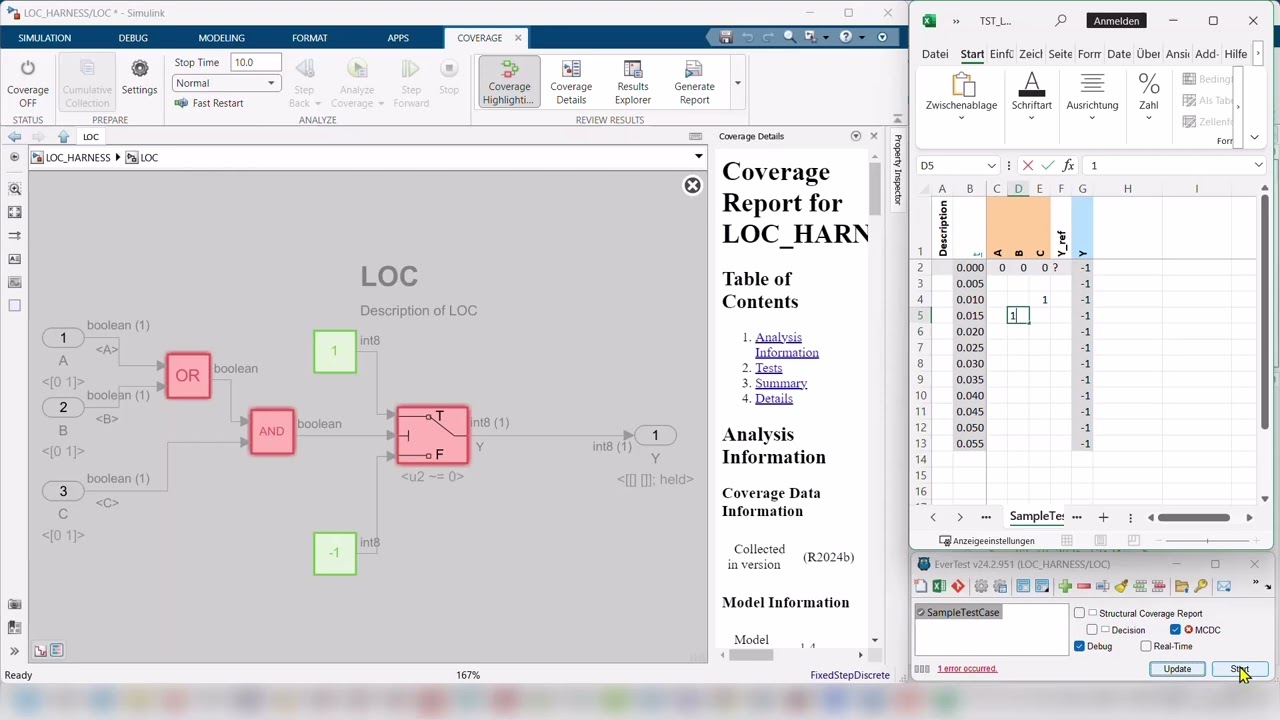Open simulation mode dropdown showing Normal
Viewport: 1280px width, 720px height.
(225, 83)
